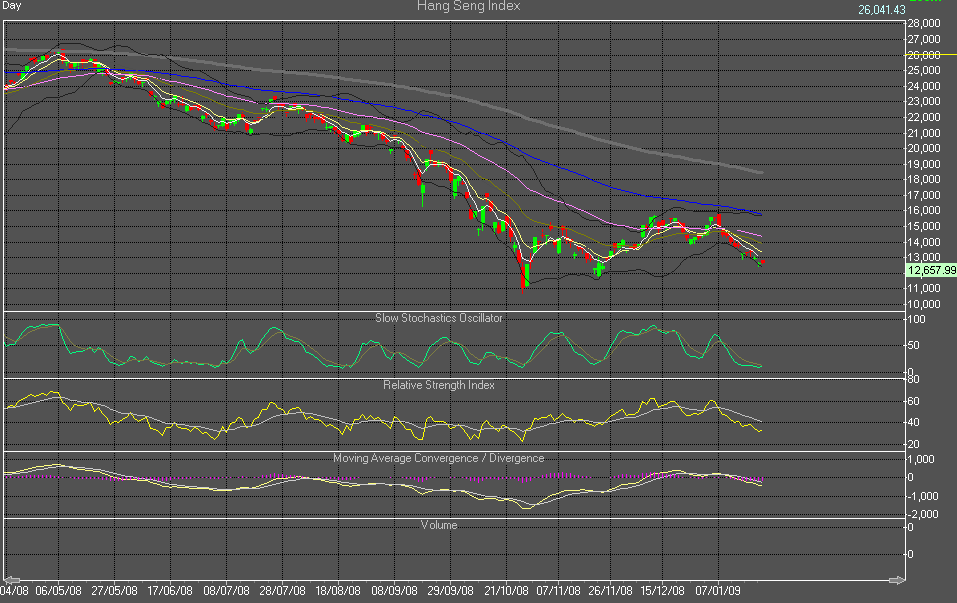This screenshot has height=603, width=957.
Task: Select the "19,000" level on the price axis
Action: 924,164
